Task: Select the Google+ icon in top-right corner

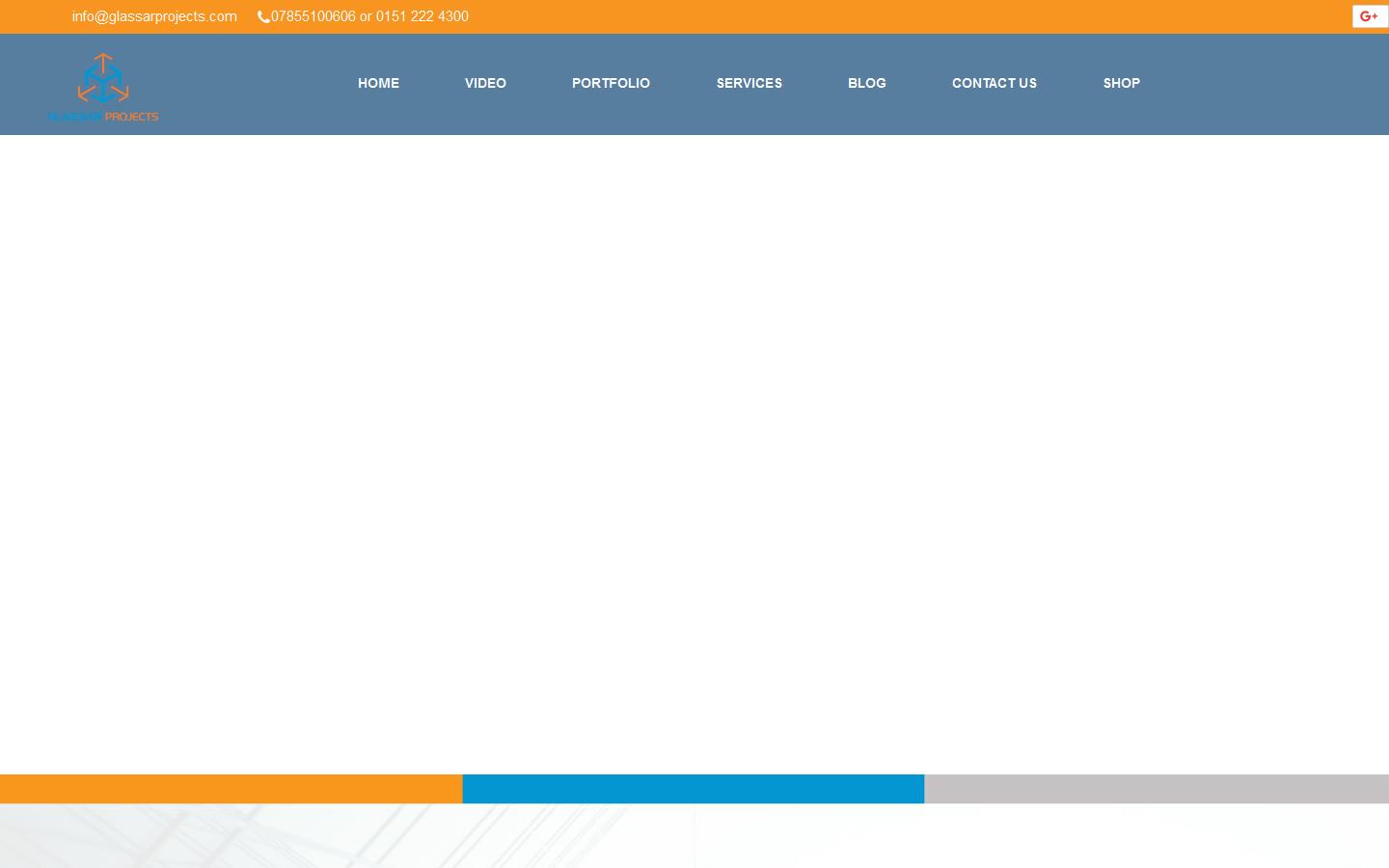Action: (x=1370, y=16)
